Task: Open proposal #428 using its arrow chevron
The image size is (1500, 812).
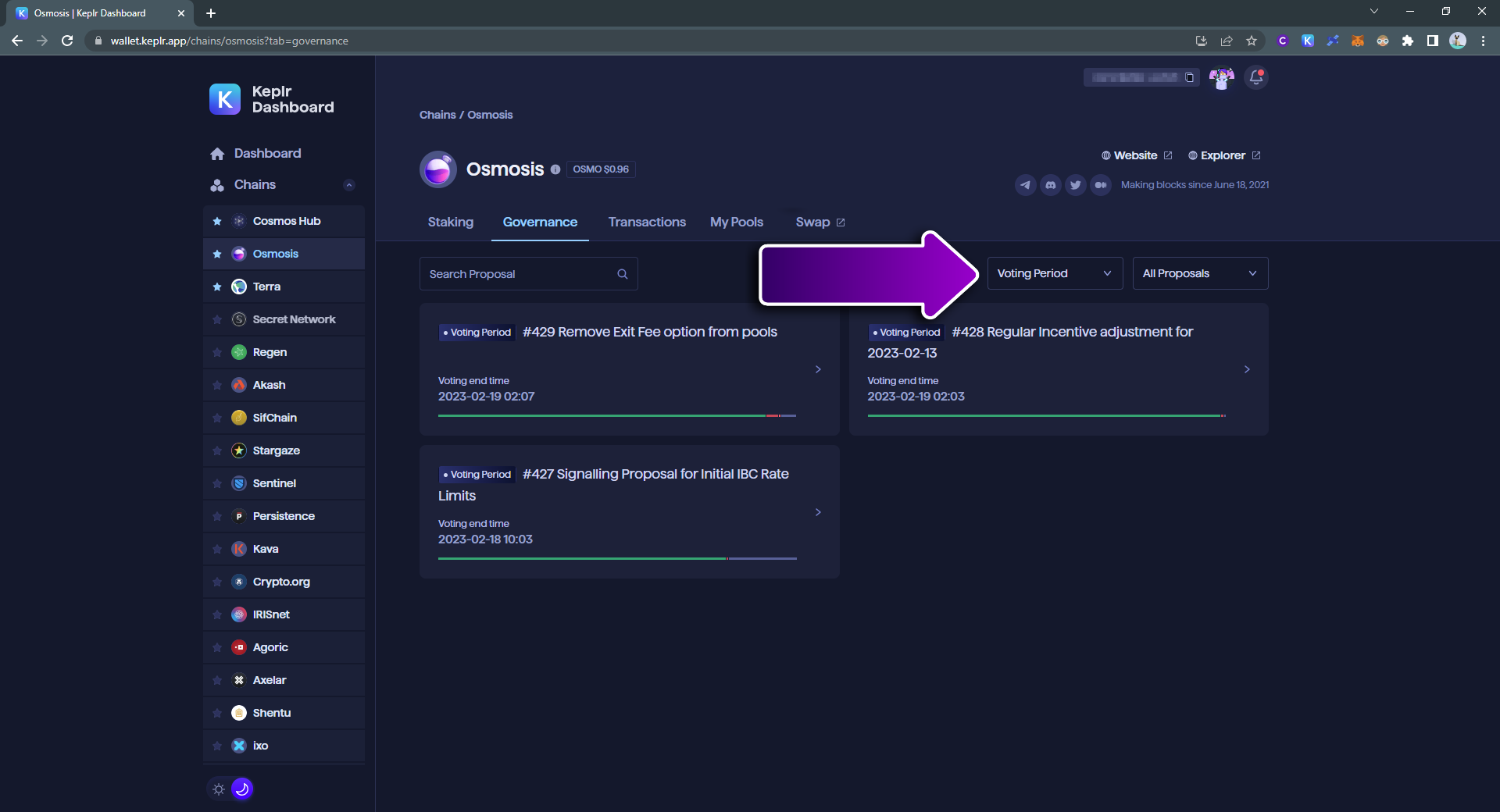Action: point(1247,369)
